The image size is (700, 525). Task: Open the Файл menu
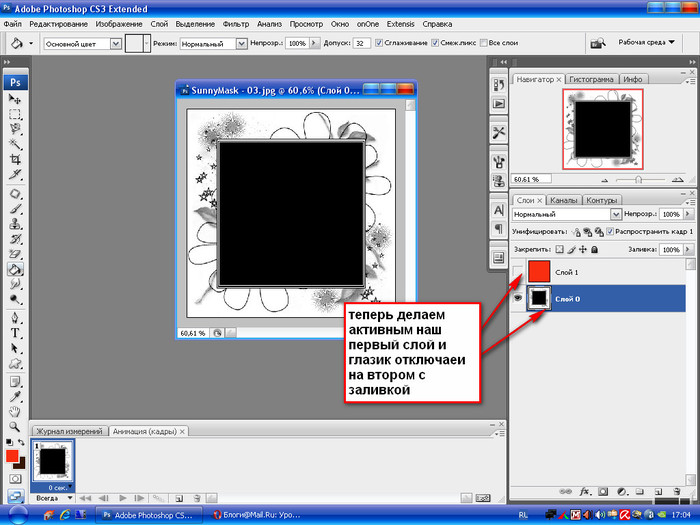coord(12,24)
